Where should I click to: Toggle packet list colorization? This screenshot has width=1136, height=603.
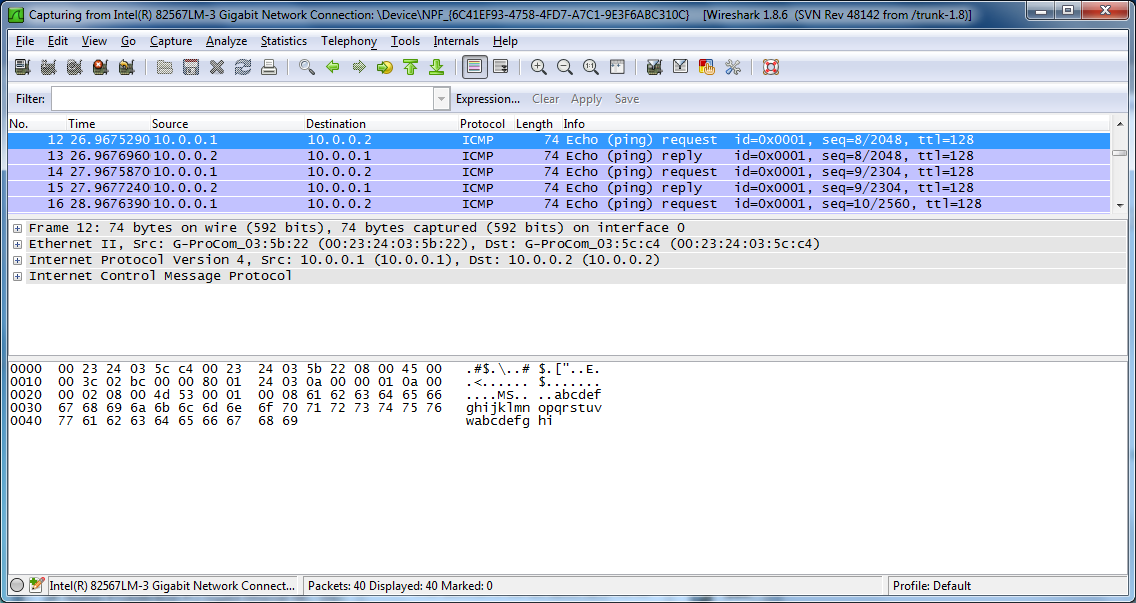tap(475, 67)
